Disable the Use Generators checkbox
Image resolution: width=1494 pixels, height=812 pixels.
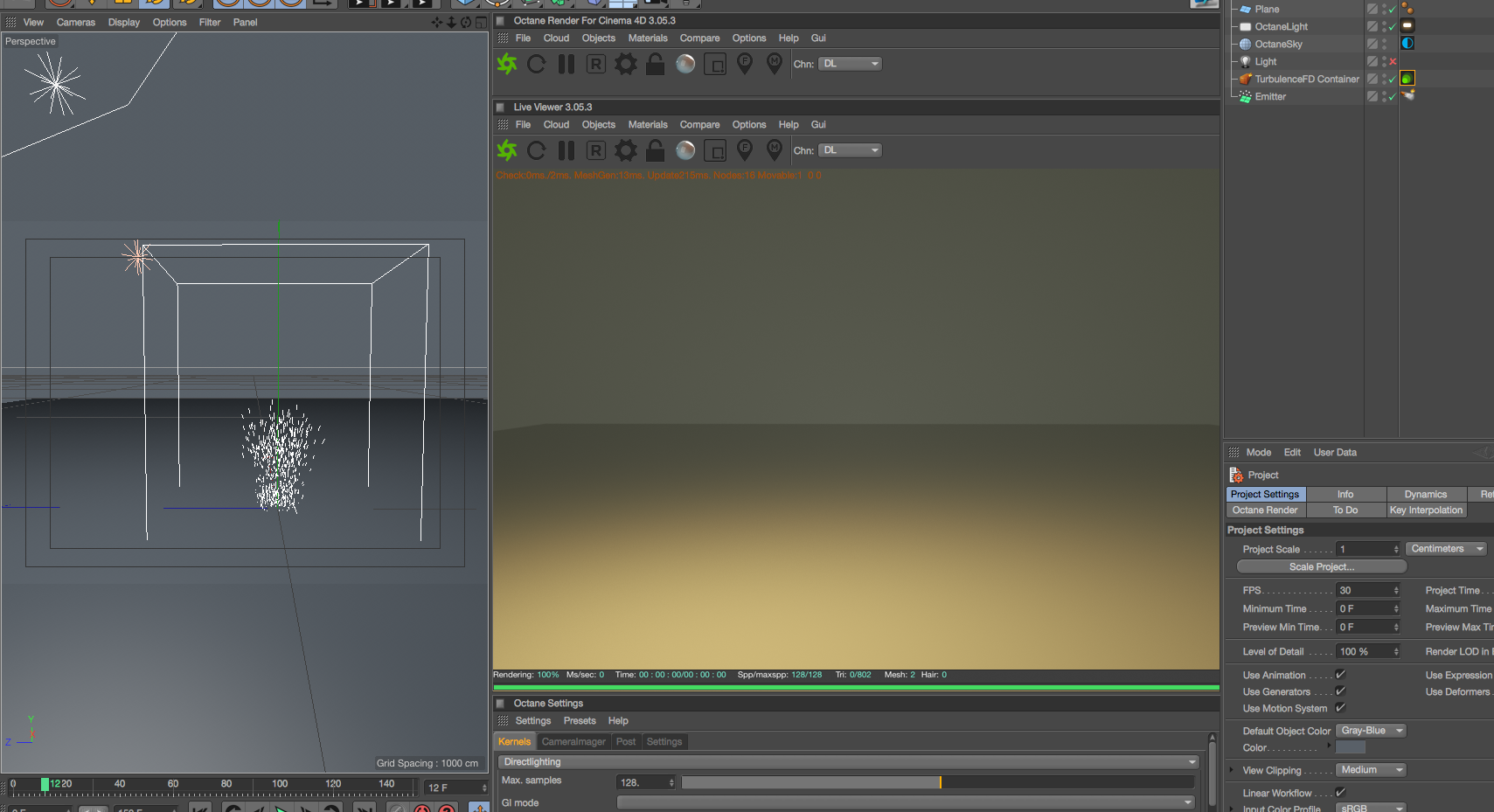1340,691
